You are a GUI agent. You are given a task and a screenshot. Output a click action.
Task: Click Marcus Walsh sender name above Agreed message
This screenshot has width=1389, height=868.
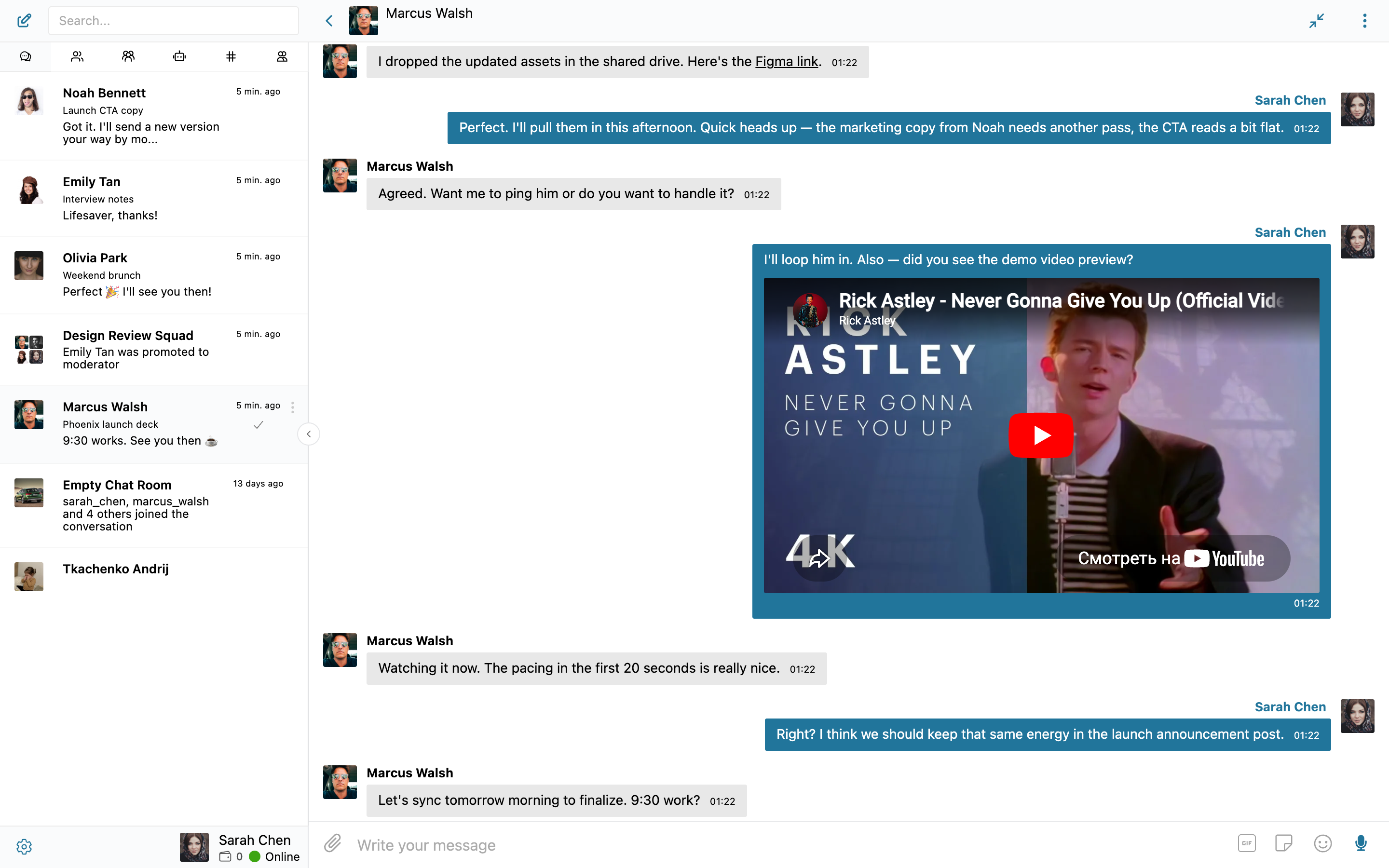coord(409,166)
